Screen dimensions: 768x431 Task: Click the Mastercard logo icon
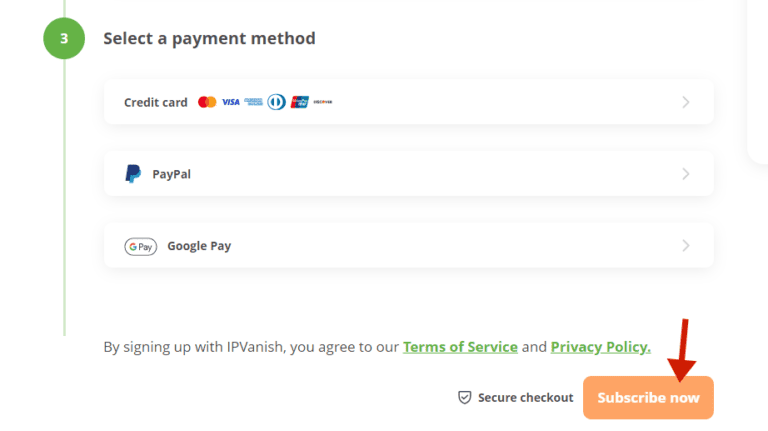[x=207, y=102]
